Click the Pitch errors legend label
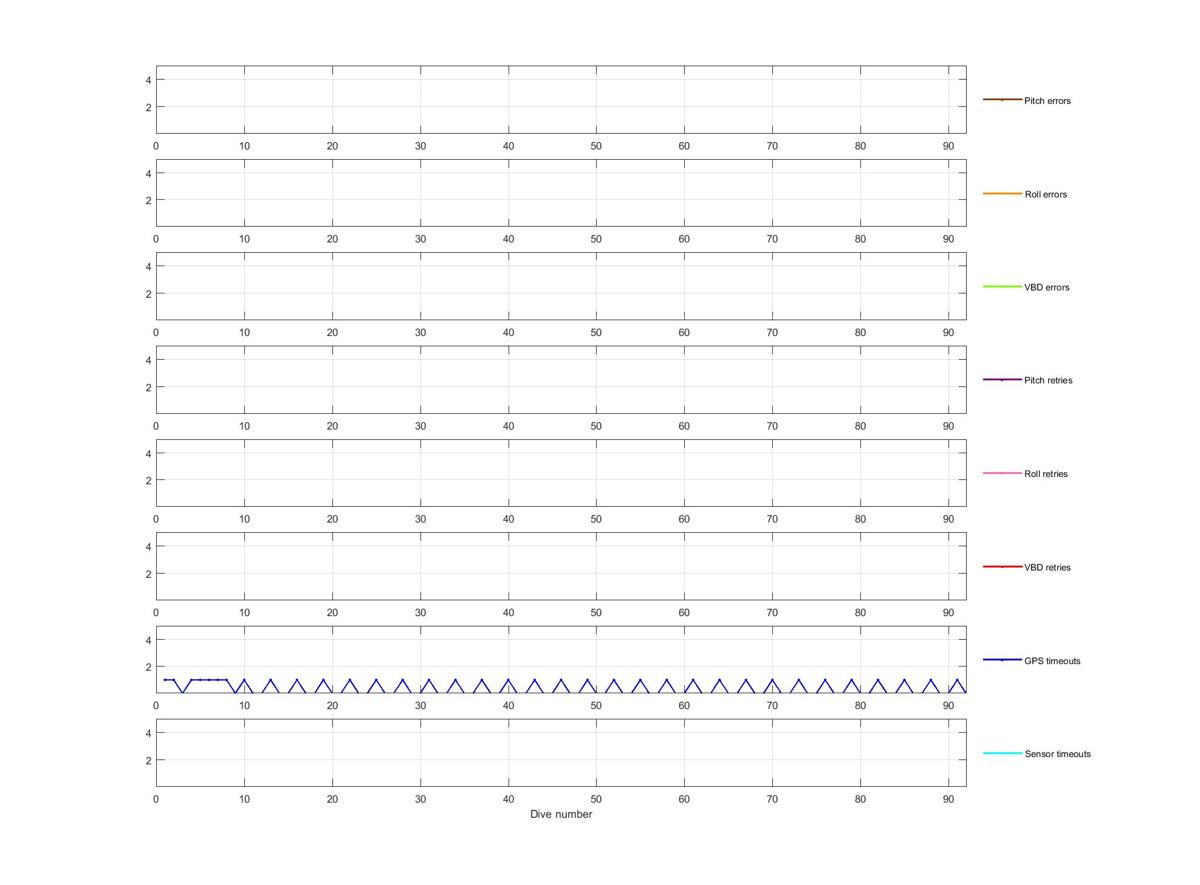The image size is (1200, 885). tap(1047, 101)
